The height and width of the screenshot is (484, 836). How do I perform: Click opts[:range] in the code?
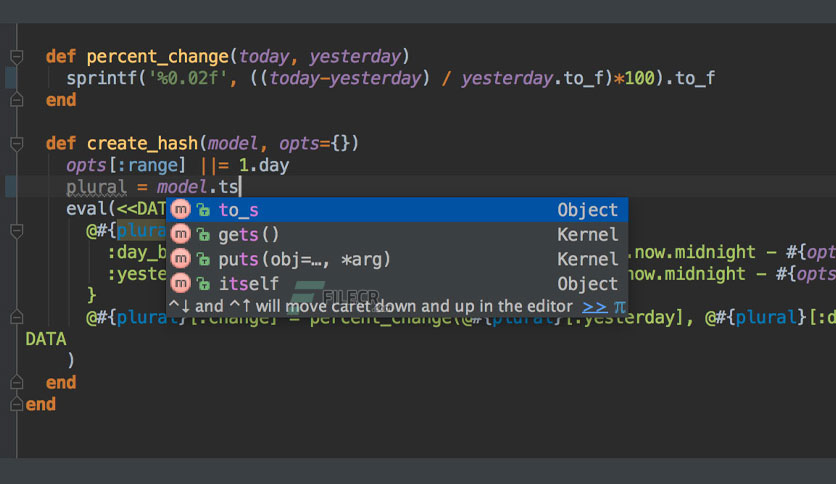[x=126, y=165]
